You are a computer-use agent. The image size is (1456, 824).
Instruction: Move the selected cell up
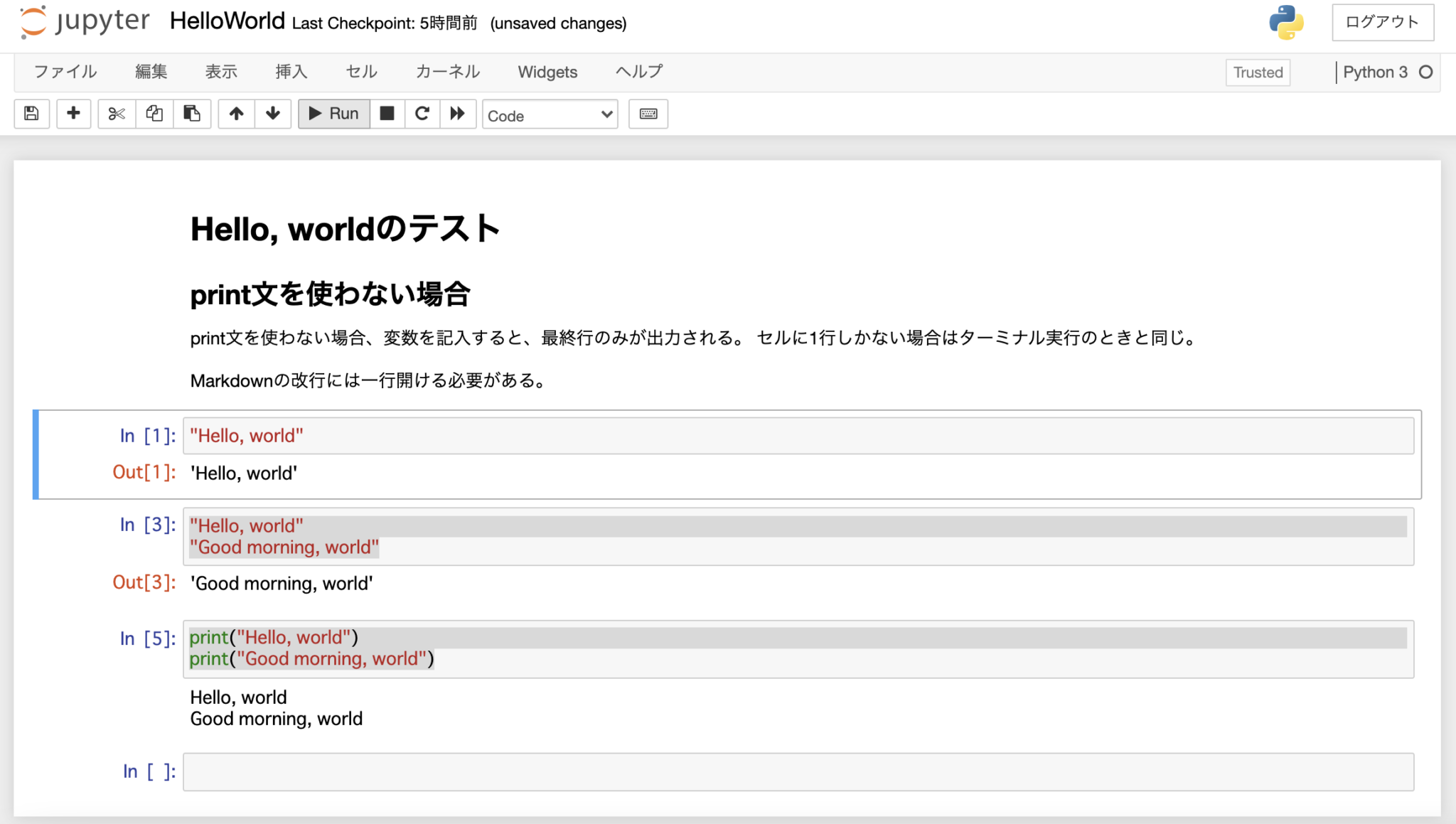pos(236,114)
